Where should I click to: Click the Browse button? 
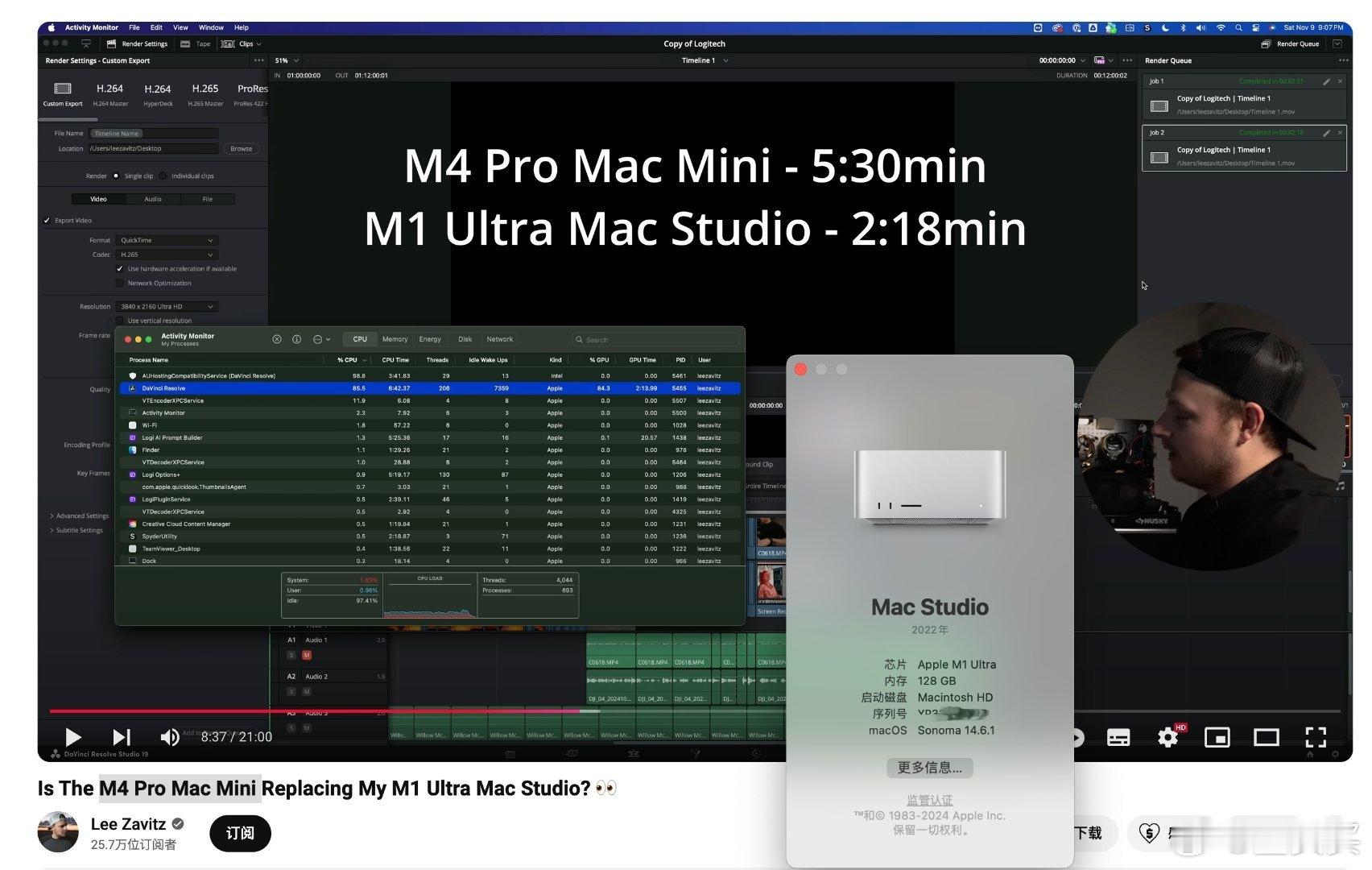pos(241,148)
